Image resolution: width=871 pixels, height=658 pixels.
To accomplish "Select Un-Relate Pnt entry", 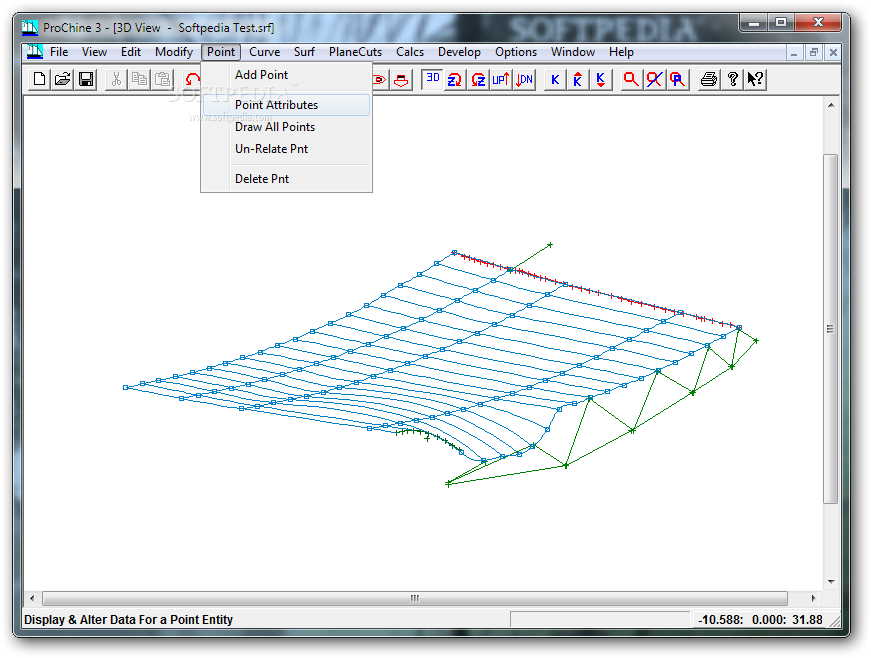I will click(x=286, y=149).
